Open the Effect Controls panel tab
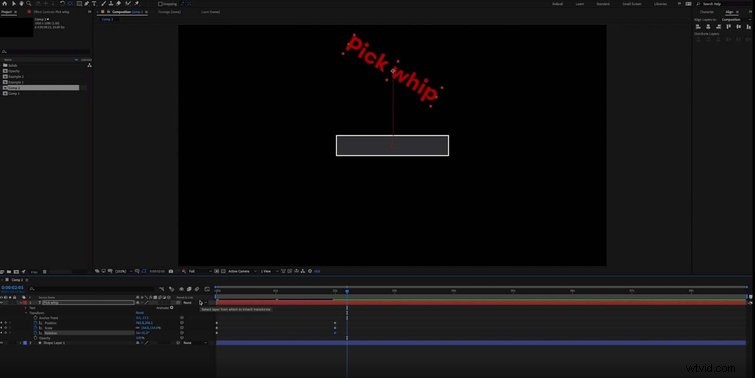Screen dimensions: 755x378 coord(51,12)
